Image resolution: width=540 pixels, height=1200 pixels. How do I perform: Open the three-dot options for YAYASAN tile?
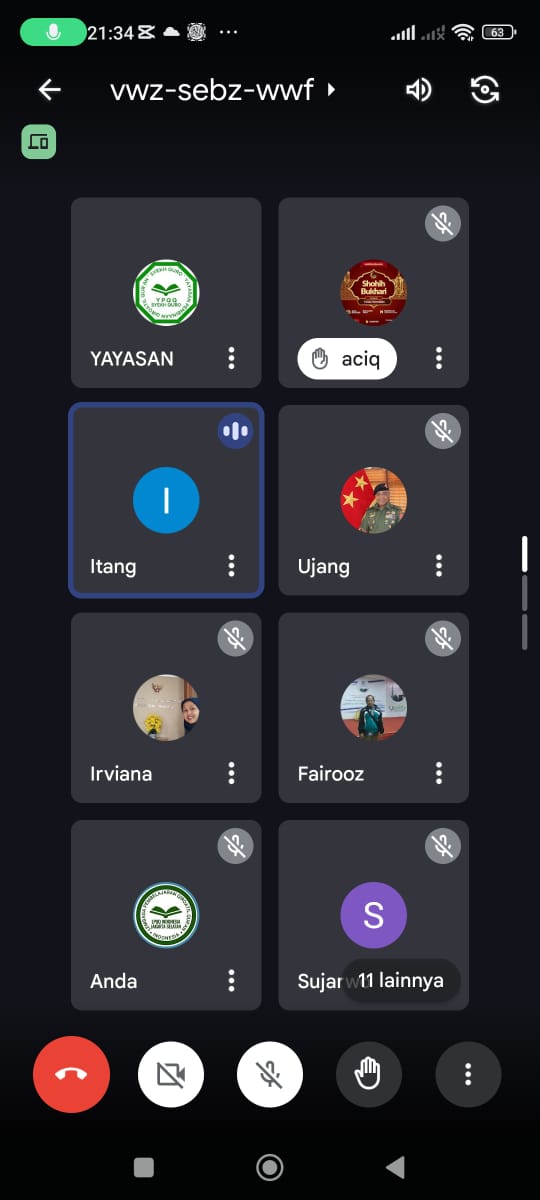coord(231,358)
